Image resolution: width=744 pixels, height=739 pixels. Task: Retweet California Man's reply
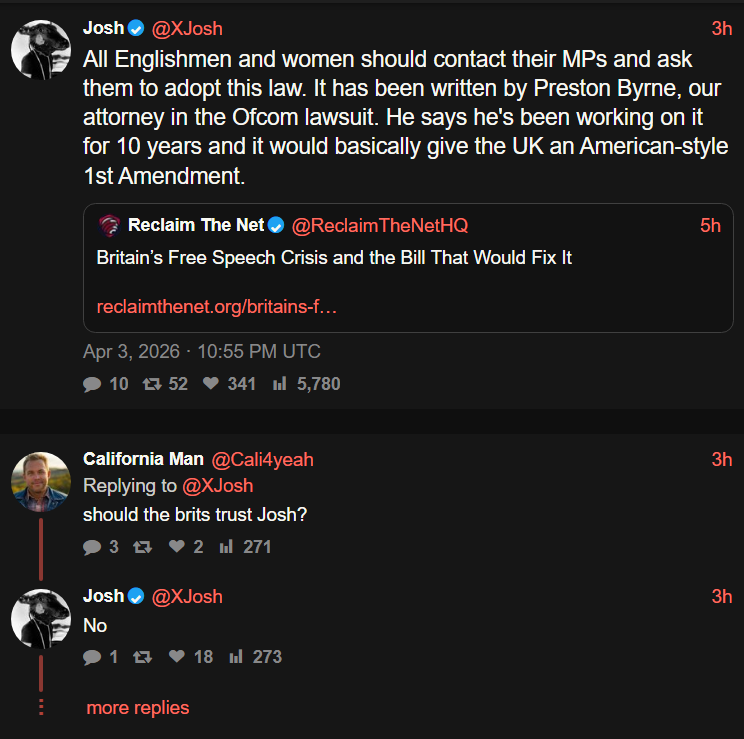click(141, 547)
